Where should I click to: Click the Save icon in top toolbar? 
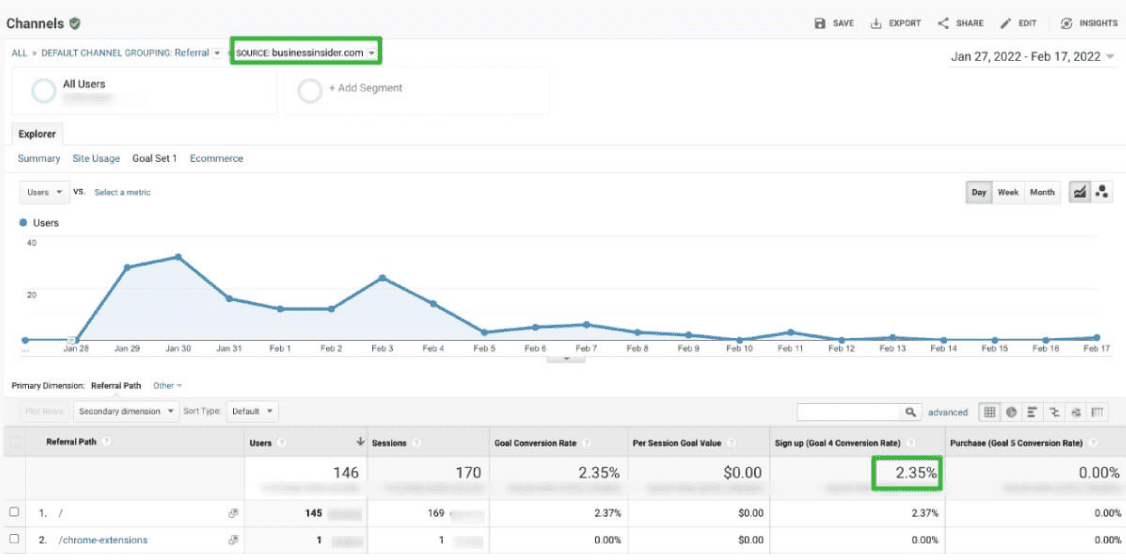pos(820,24)
